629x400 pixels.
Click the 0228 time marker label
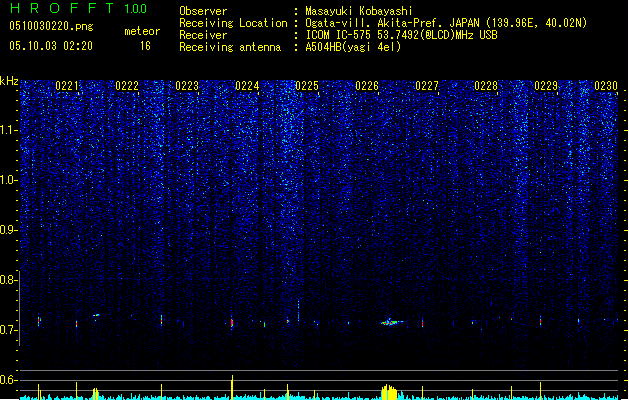coord(486,86)
